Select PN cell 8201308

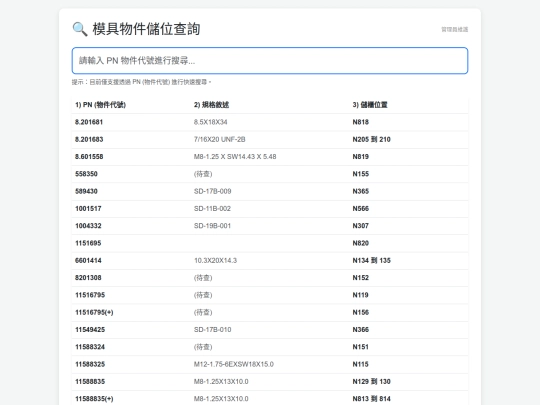point(88,278)
